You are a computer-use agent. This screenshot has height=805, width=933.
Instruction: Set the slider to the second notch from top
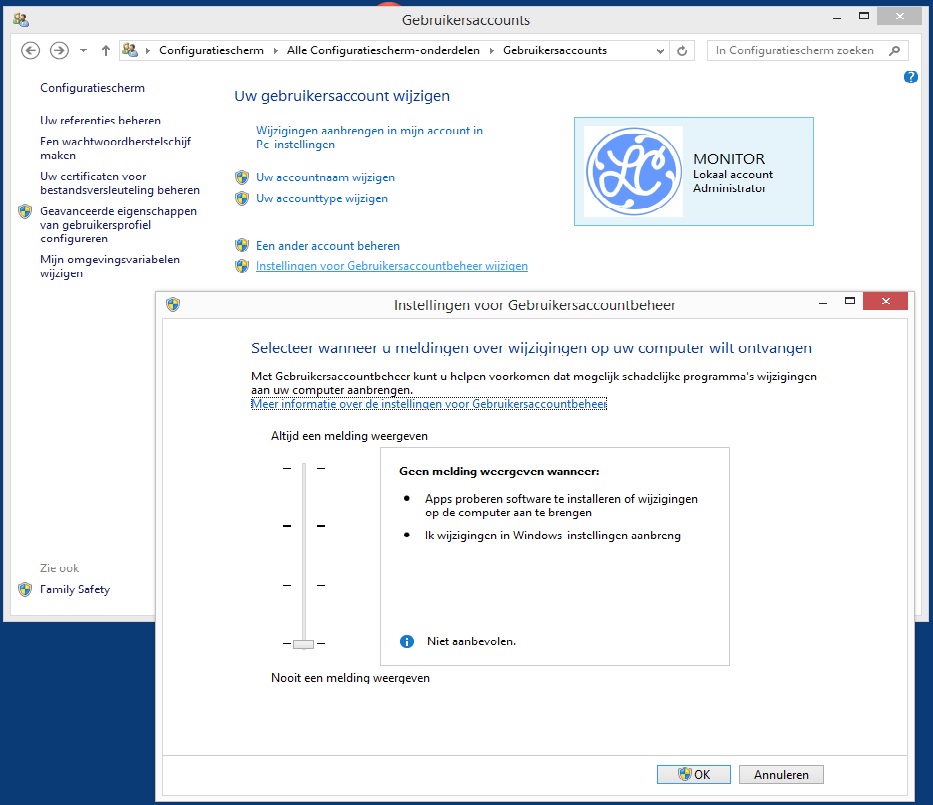pos(303,526)
